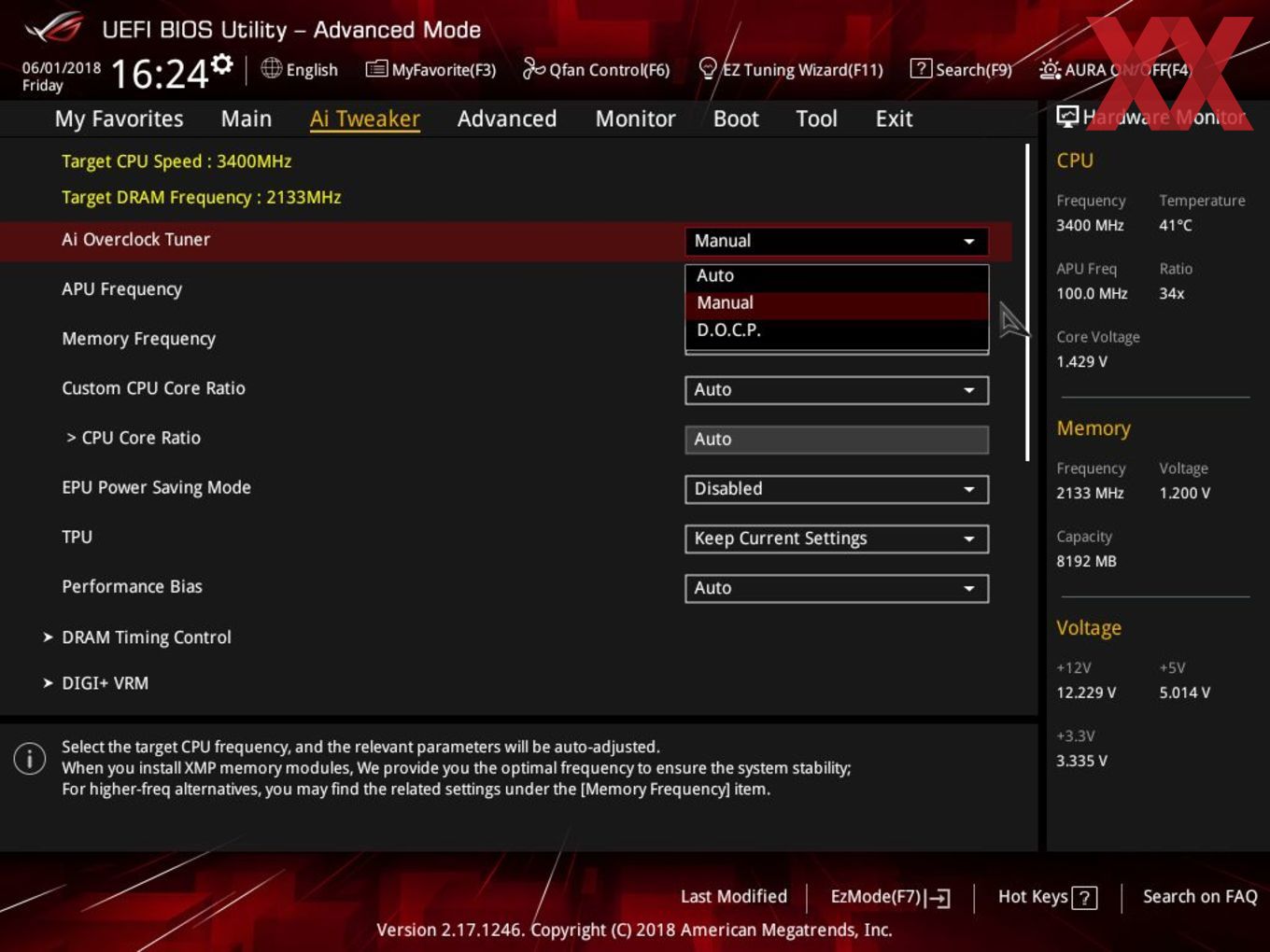Select the TPU setting label
The image size is (1270, 952).
77,538
